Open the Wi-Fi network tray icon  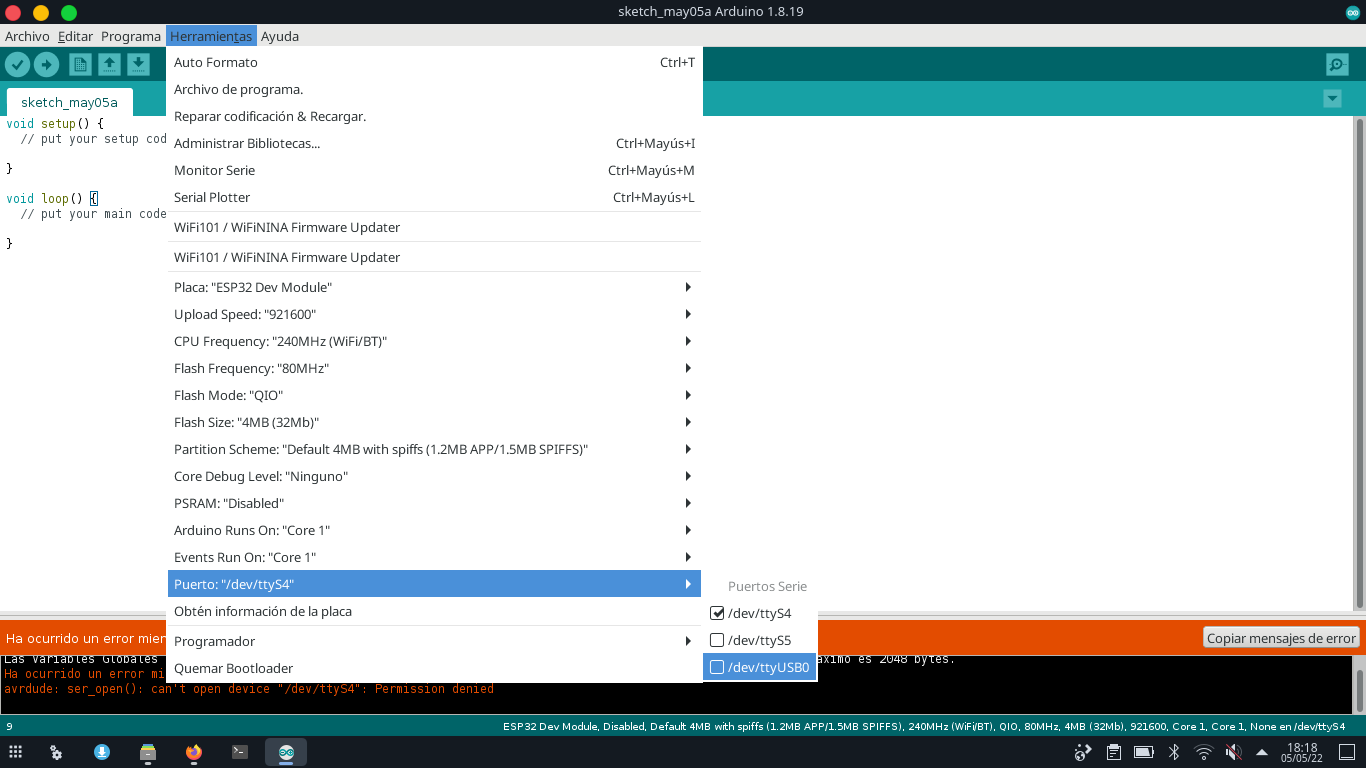coord(1204,752)
